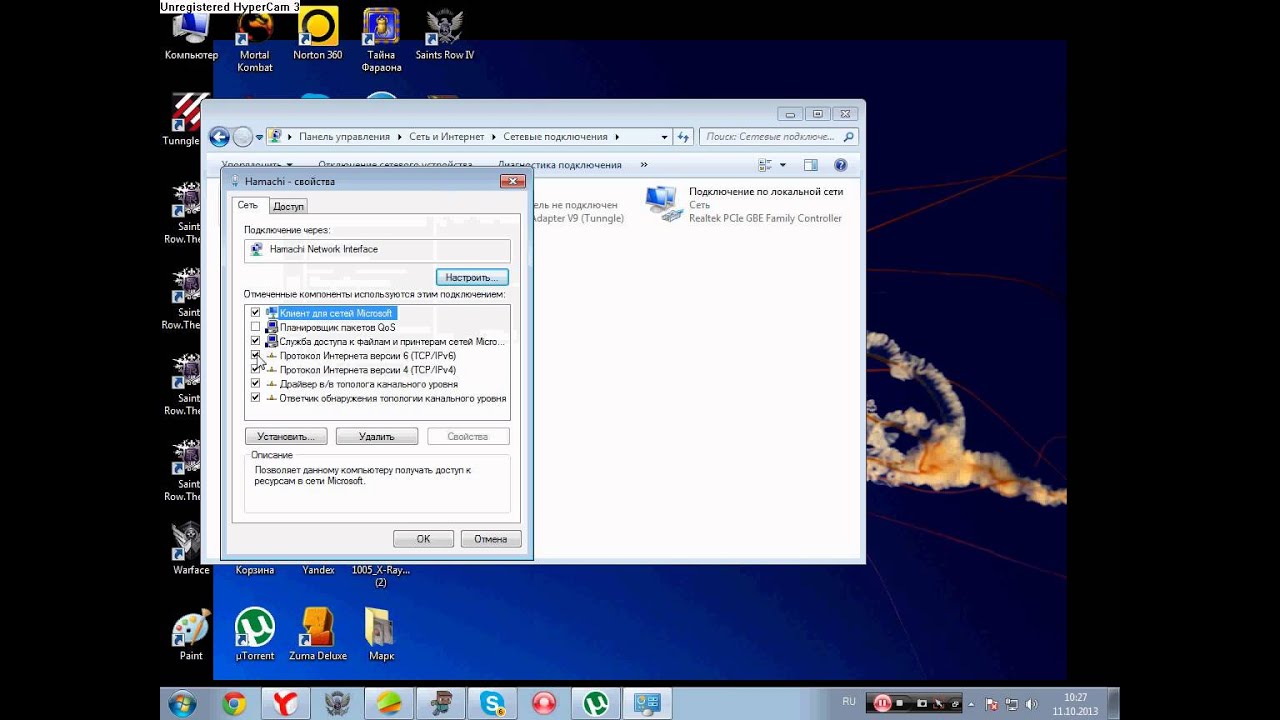
Task: Click the RU language indicator
Action: pos(849,703)
